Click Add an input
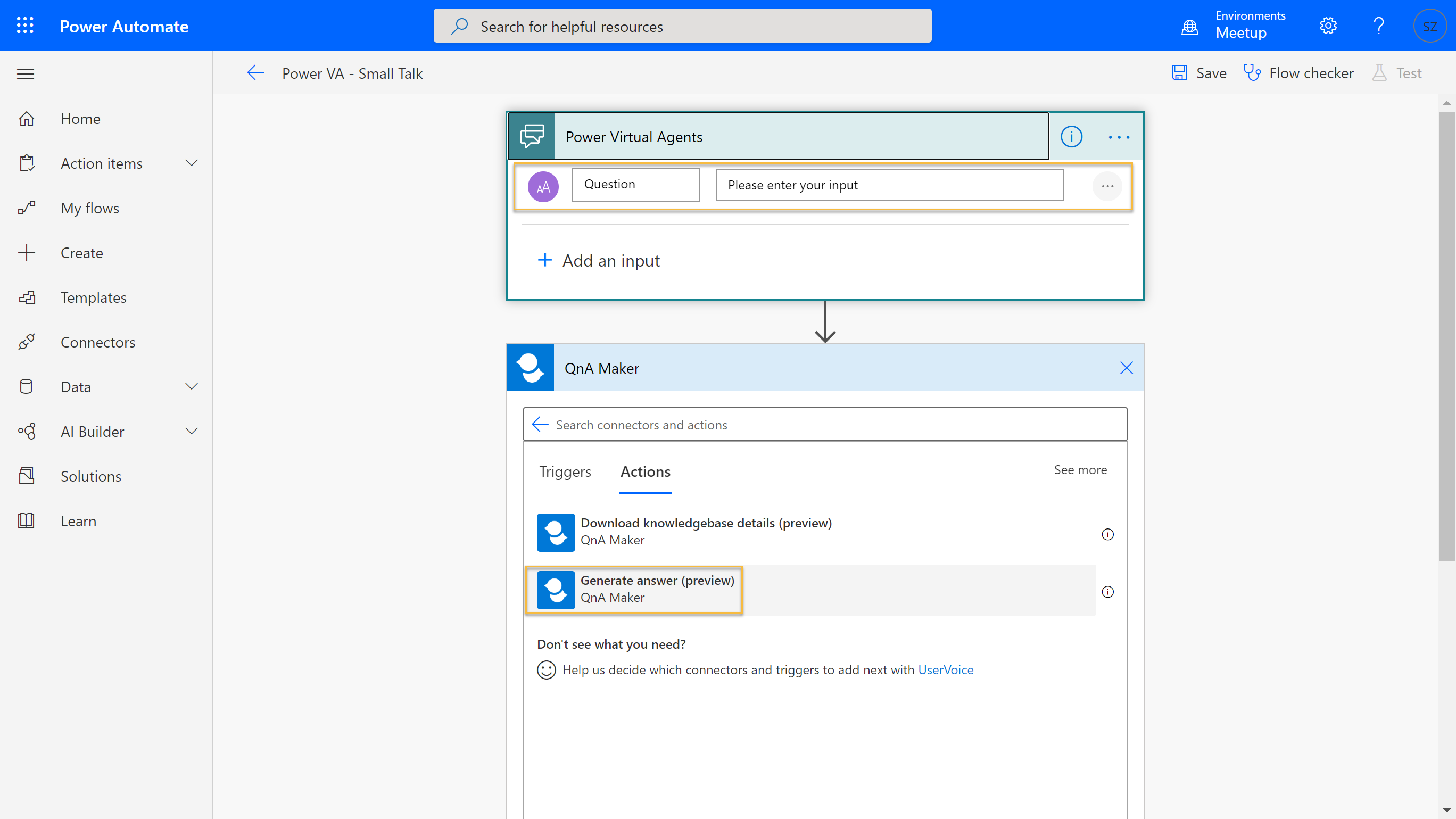 [x=599, y=261]
